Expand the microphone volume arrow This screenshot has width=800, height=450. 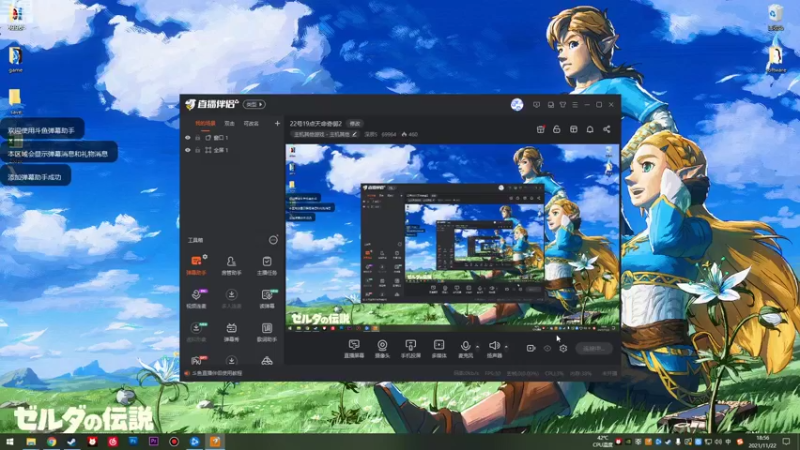[x=478, y=347]
